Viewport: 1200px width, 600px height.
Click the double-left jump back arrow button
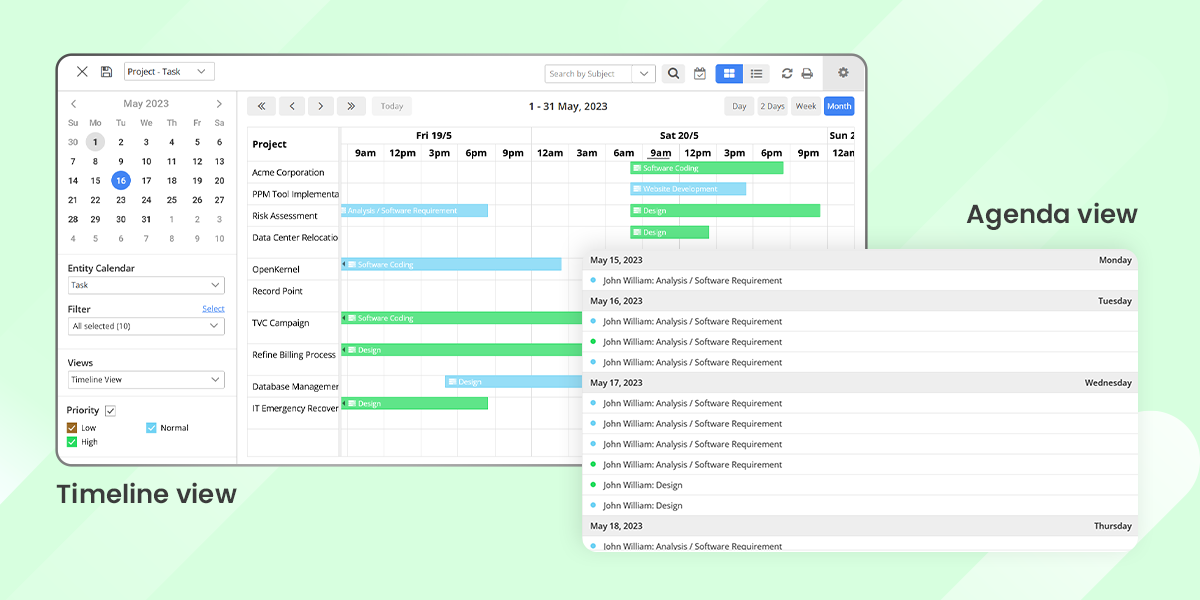(x=261, y=106)
